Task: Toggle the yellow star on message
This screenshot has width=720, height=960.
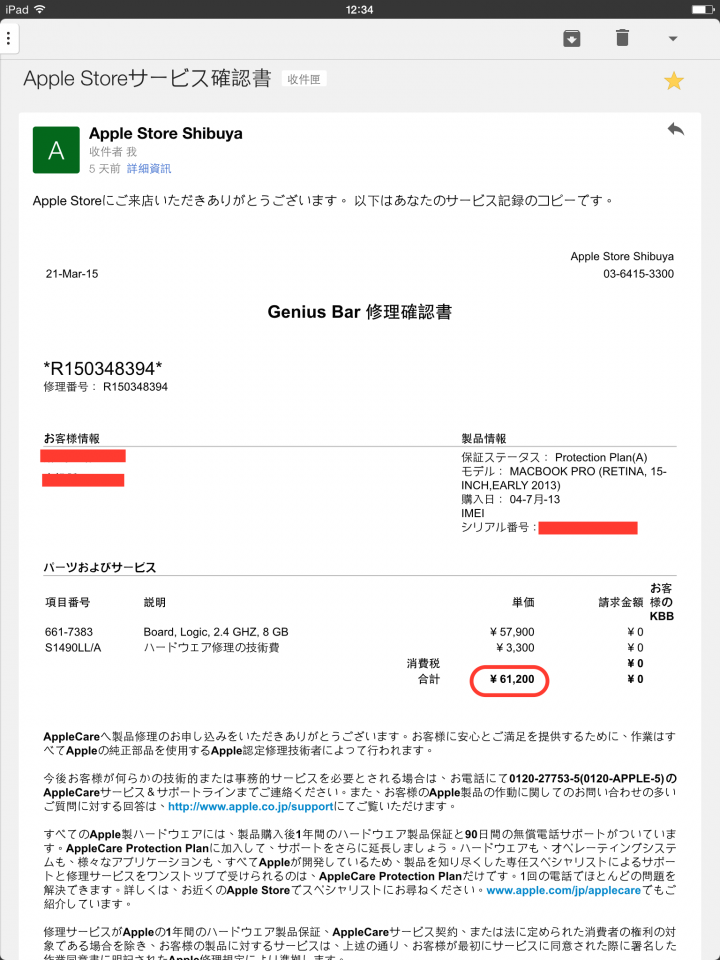Action: (673, 81)
